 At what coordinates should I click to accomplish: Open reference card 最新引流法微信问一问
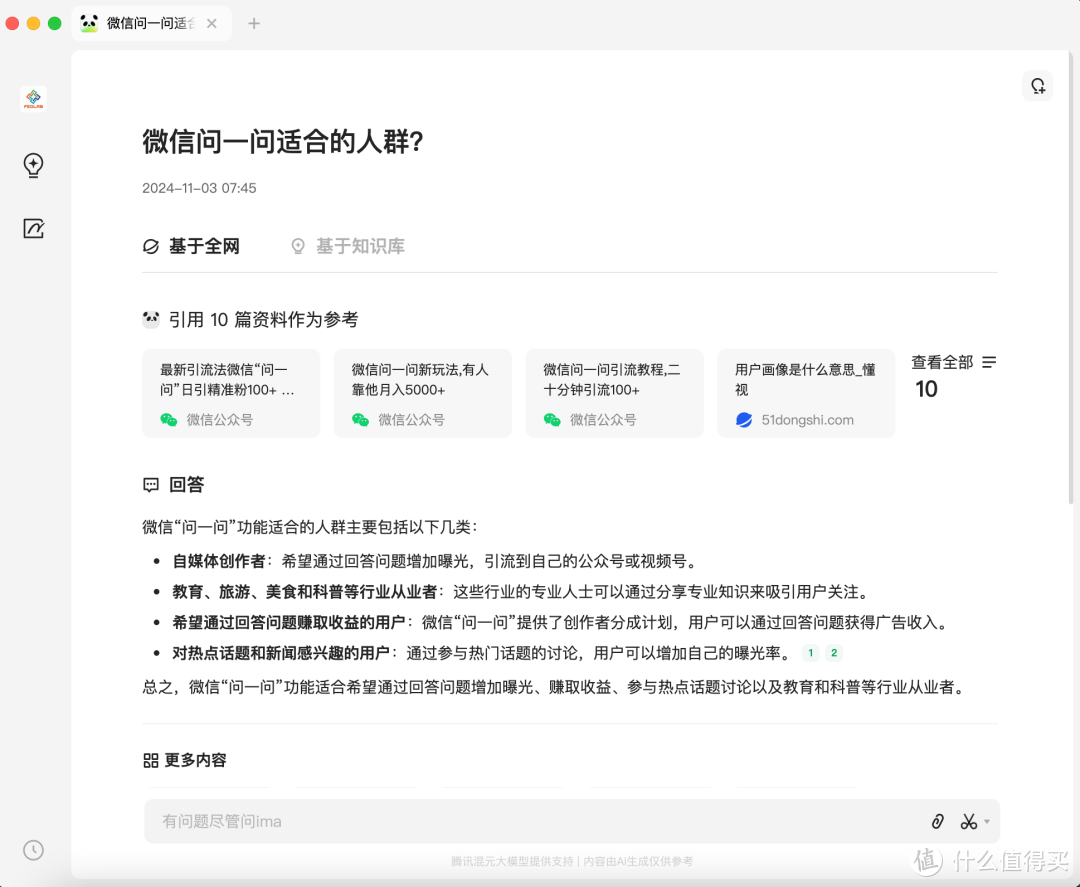click(x=231, y=393)
